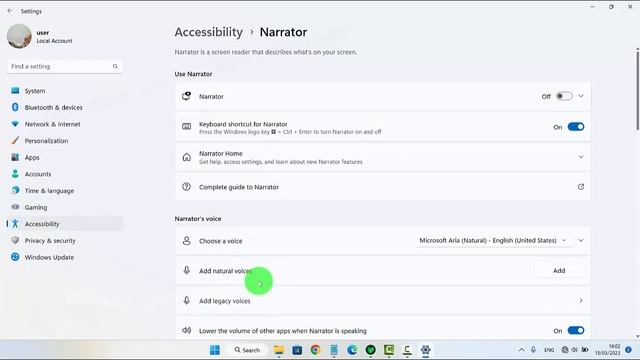Image resolution: width=640 pixels, height=360 pixels.
Task: Open Microsoft Edge from taskbar
Action: point(352,350)
